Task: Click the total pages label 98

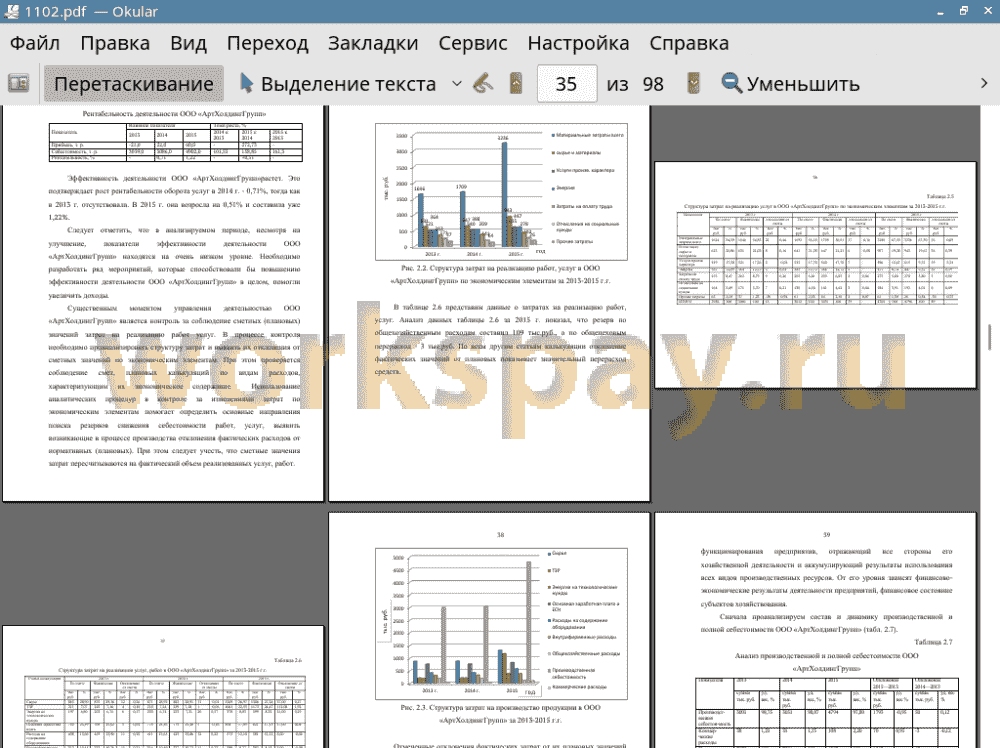Action: coord(652,84)
